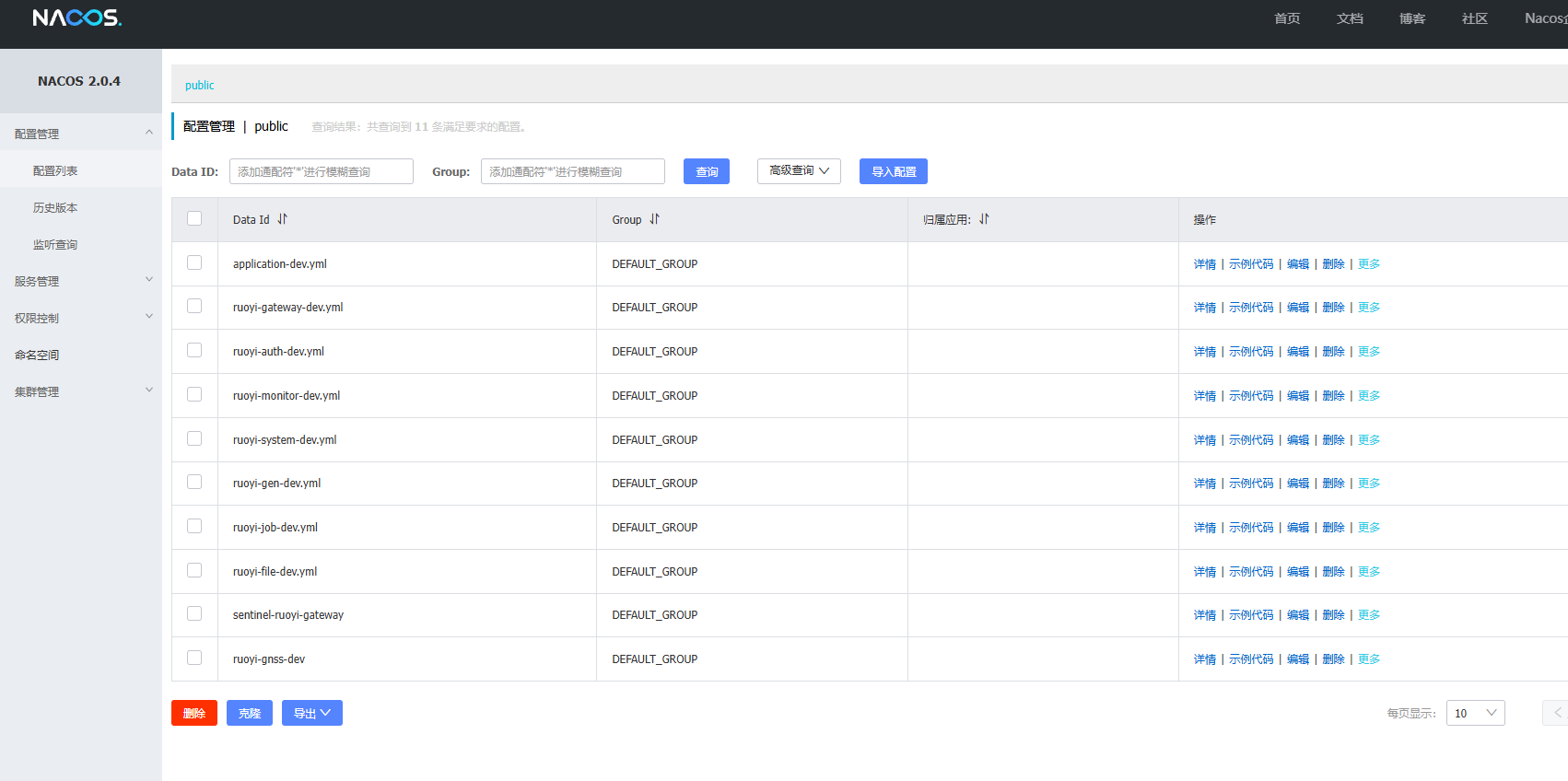
Task: Click the red 删除 batch button
Action: click(194, 713)
